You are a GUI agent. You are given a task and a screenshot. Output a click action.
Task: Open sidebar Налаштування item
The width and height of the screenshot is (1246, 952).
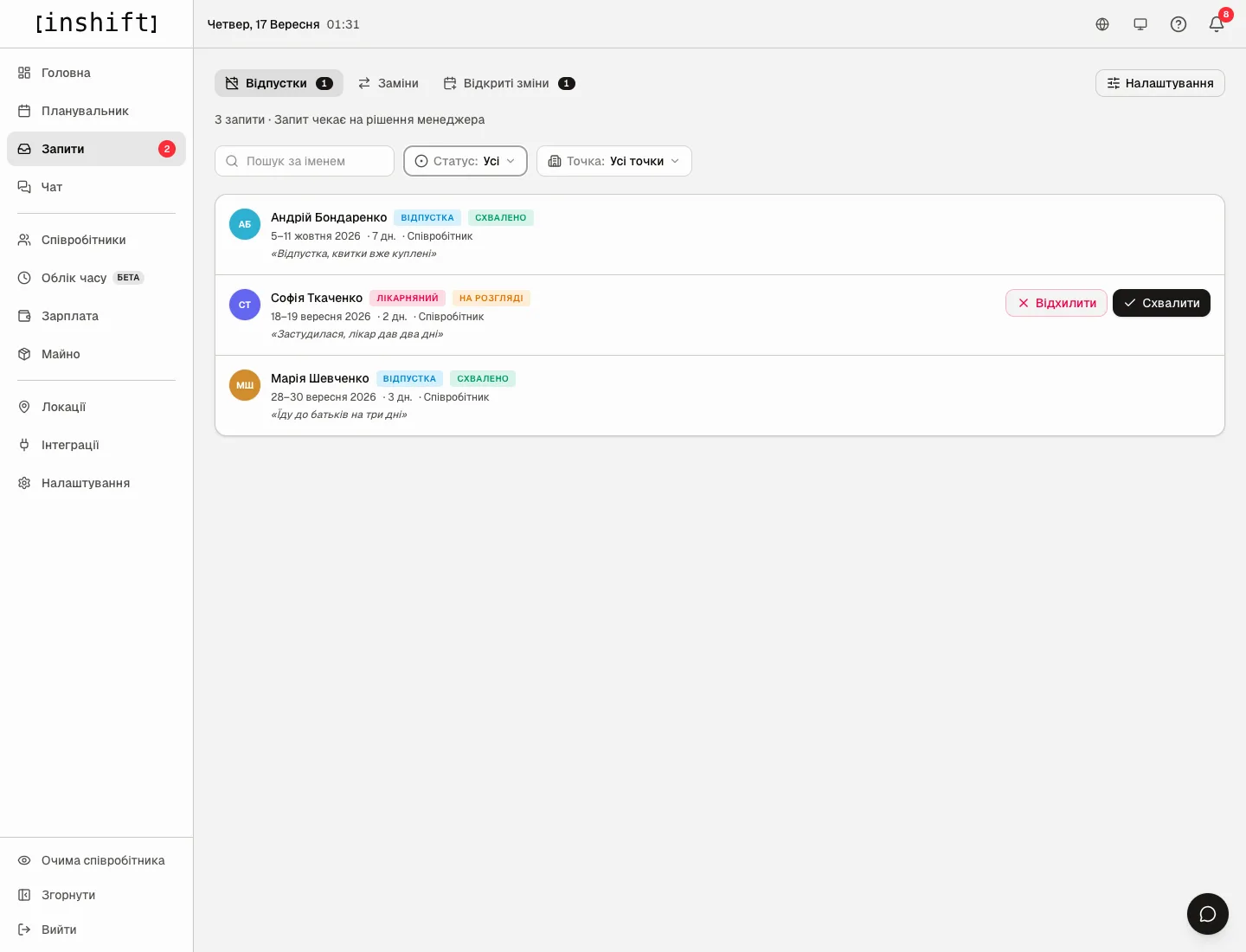click(x=96, y=483)
